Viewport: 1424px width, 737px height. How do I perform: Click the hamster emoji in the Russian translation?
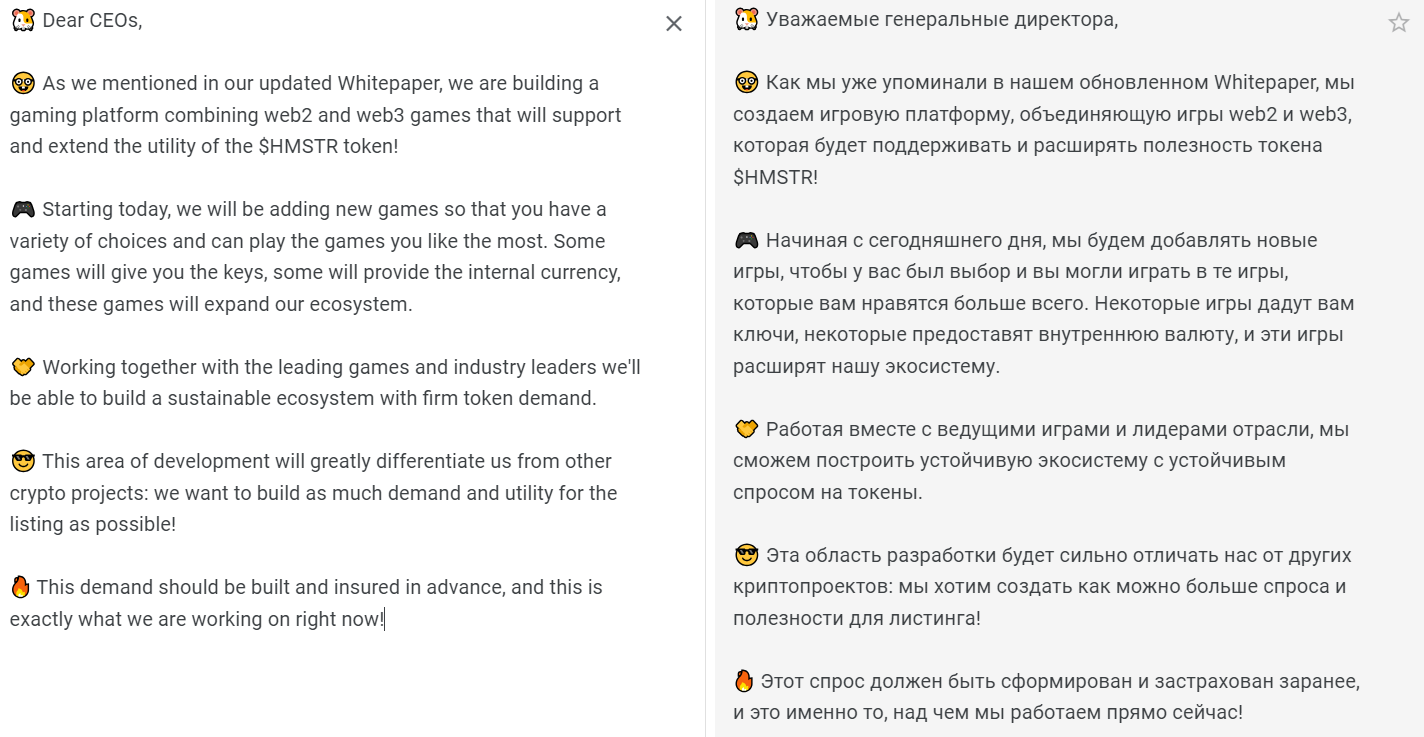click(x=746, y=19)
